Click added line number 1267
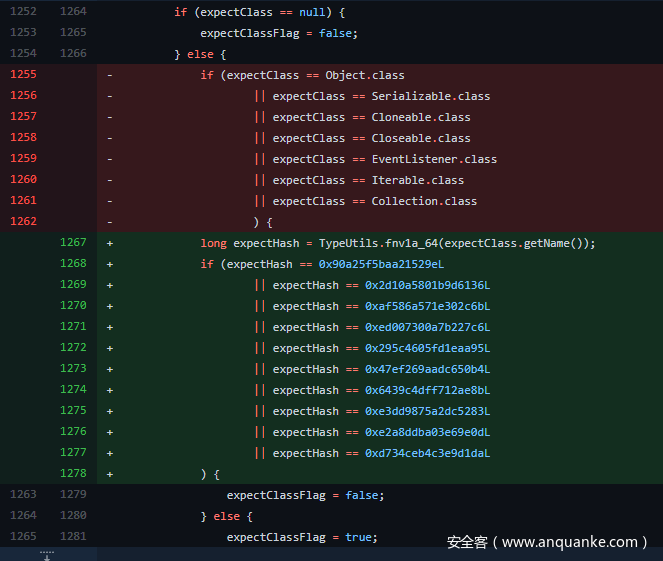This screenshot has width=663, height=561. click(x=72, y=243)
